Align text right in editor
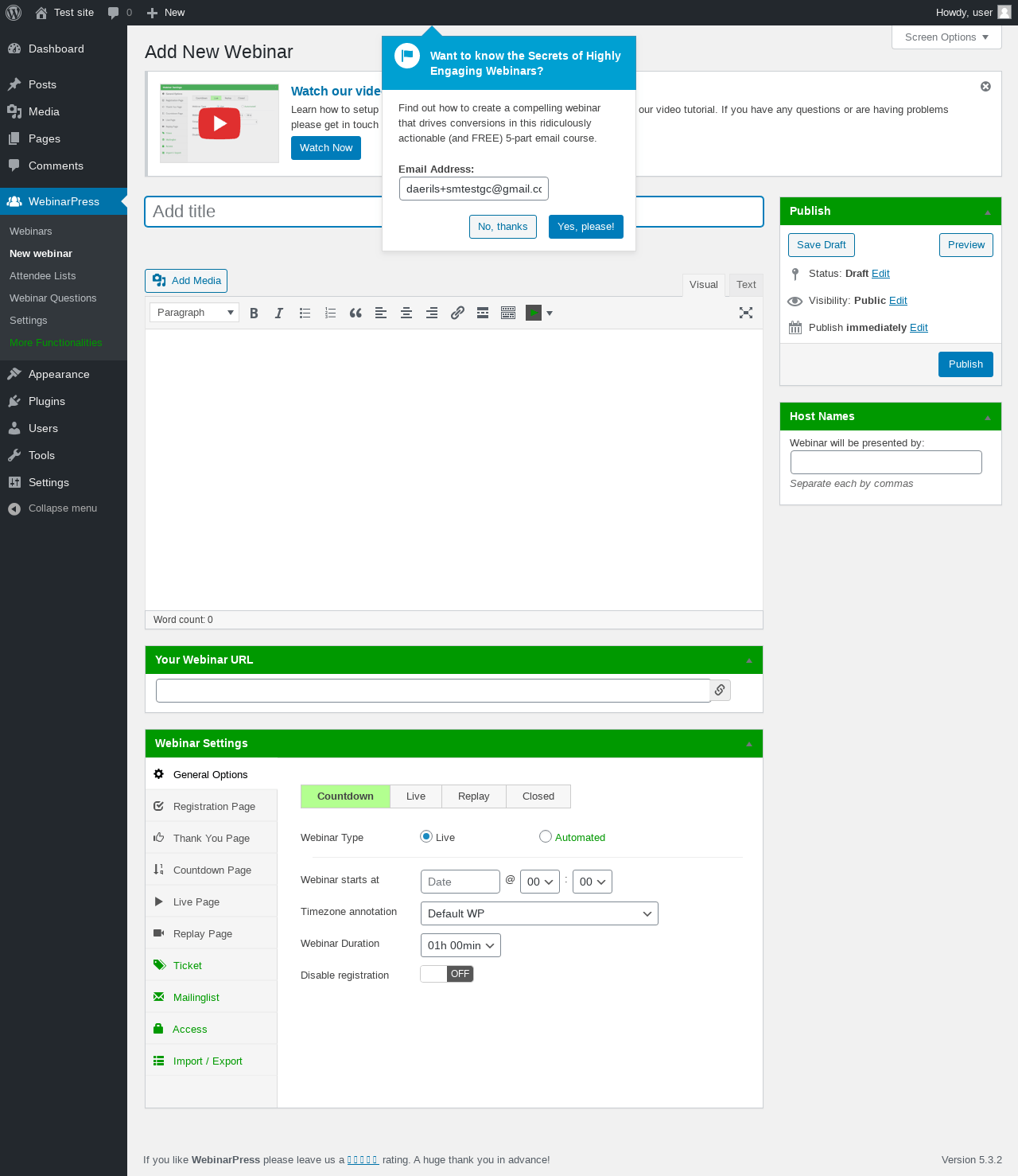The width and height of the screenshot is (1018, 1176). [432, 313]
